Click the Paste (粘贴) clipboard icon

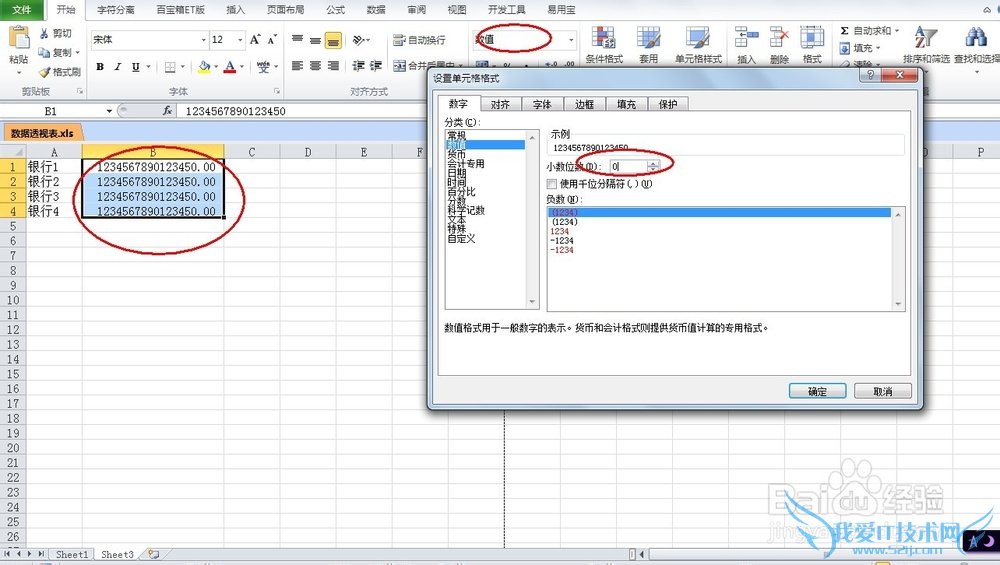(18, 39)
